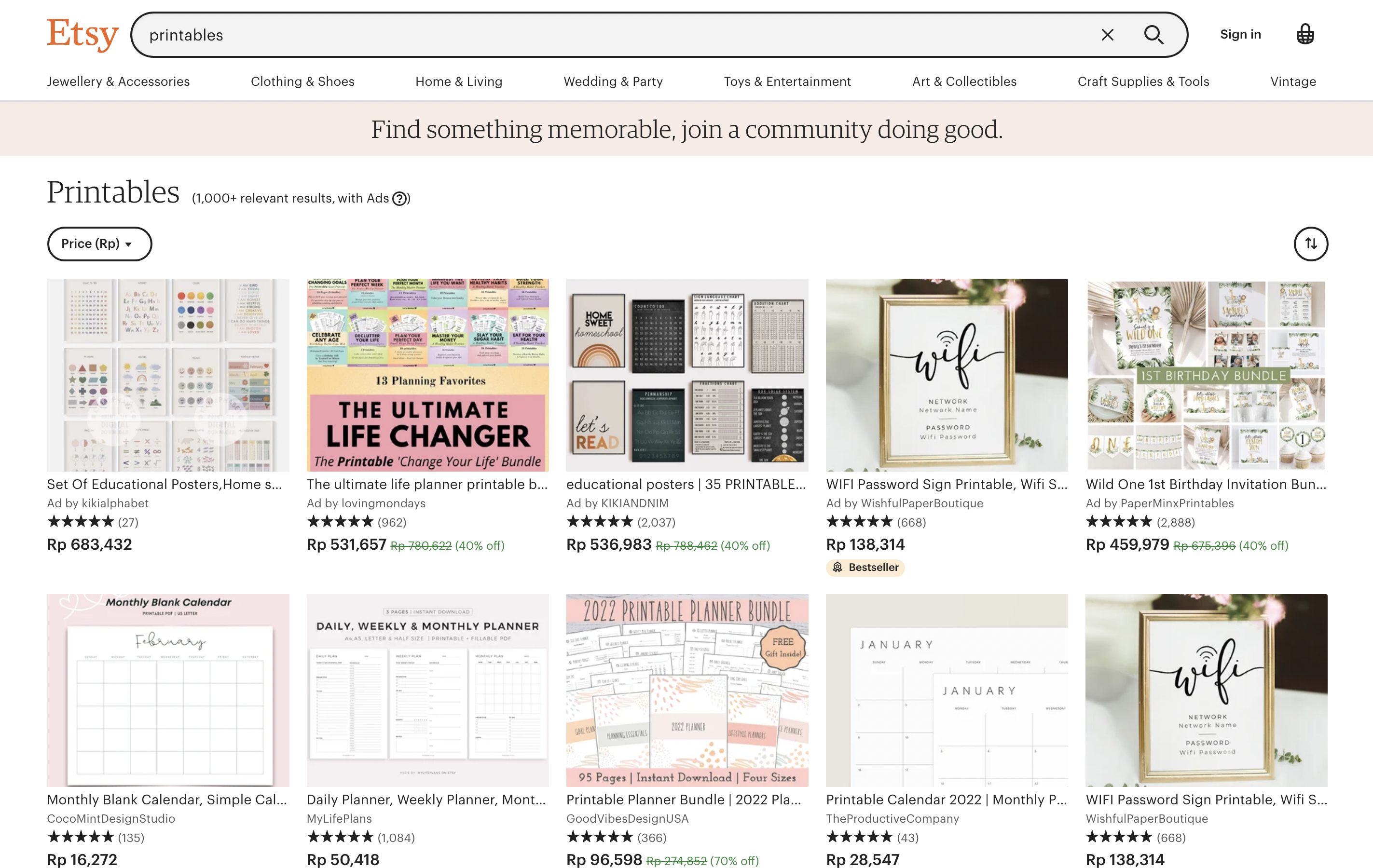Click the Etsy logo
Image resolution: width=1373 pixels, height=868 pixels.
[x=82, y=34]
